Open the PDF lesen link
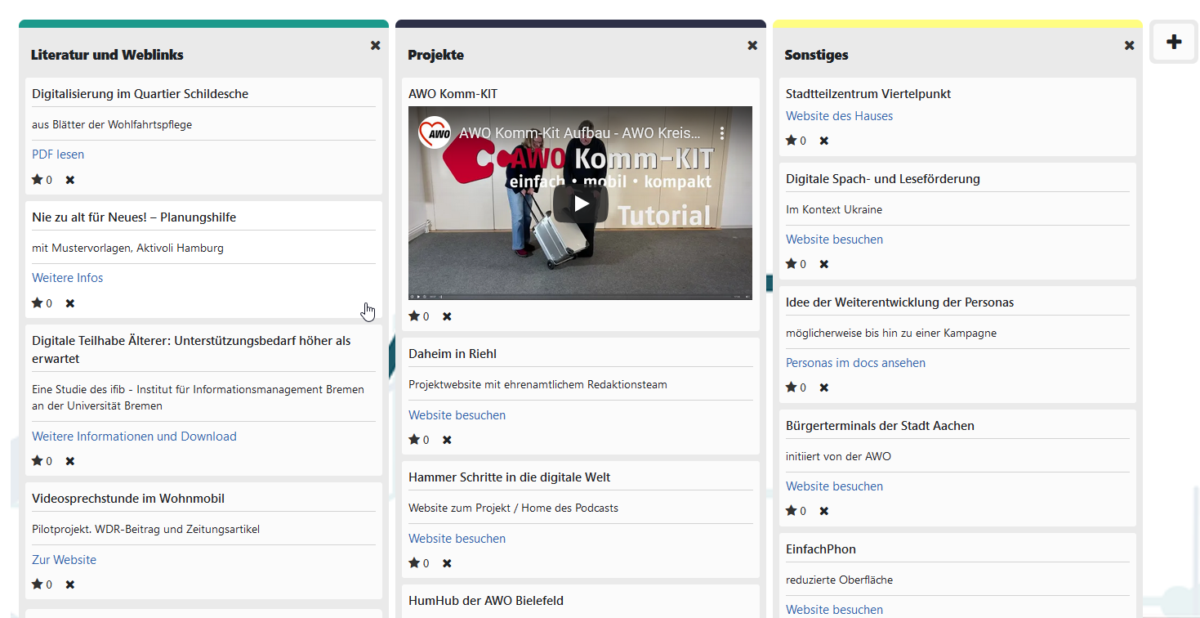The height and width of the screenshot is (618, 1200). [x=58, y=154]
